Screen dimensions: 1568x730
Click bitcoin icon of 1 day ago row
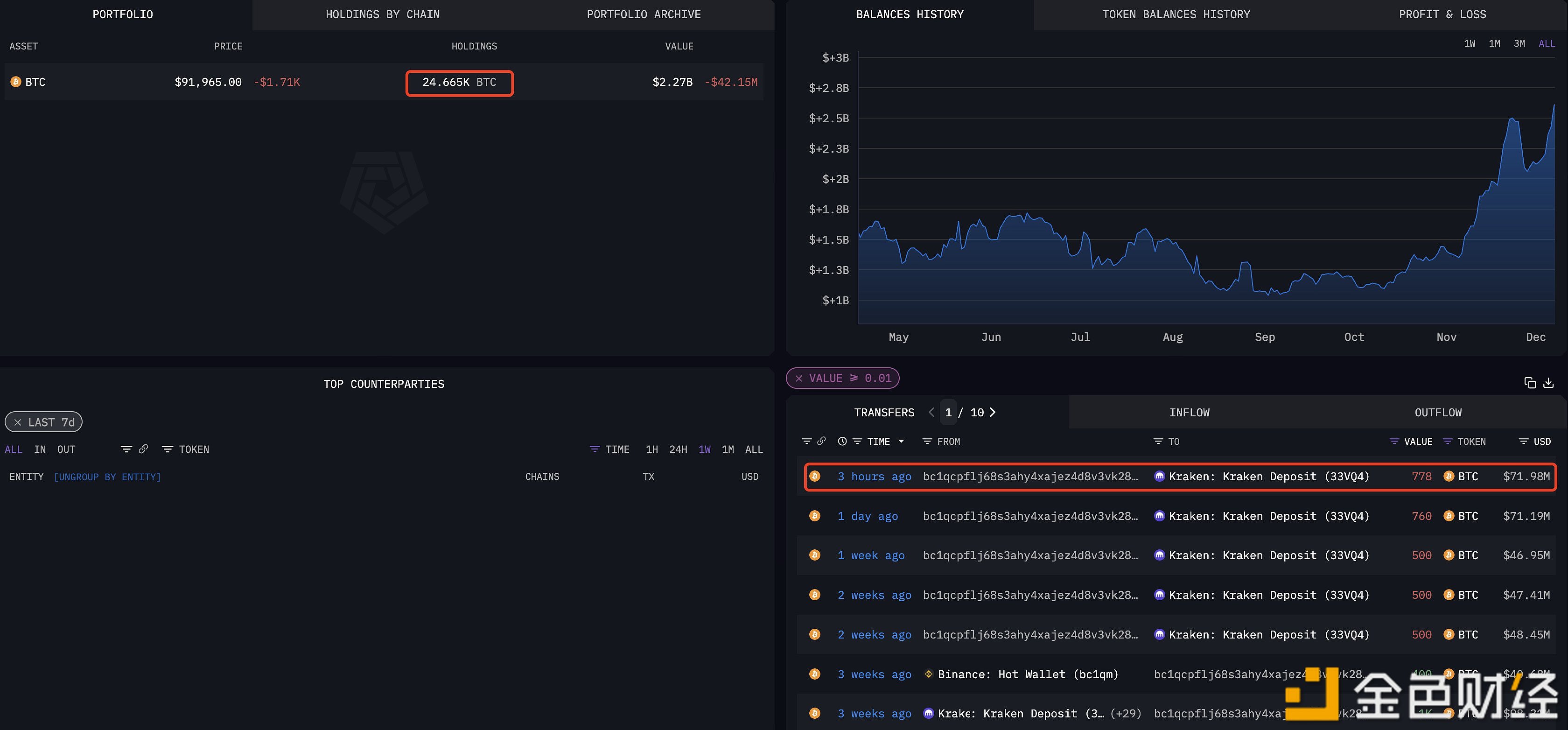pos(814,516)
